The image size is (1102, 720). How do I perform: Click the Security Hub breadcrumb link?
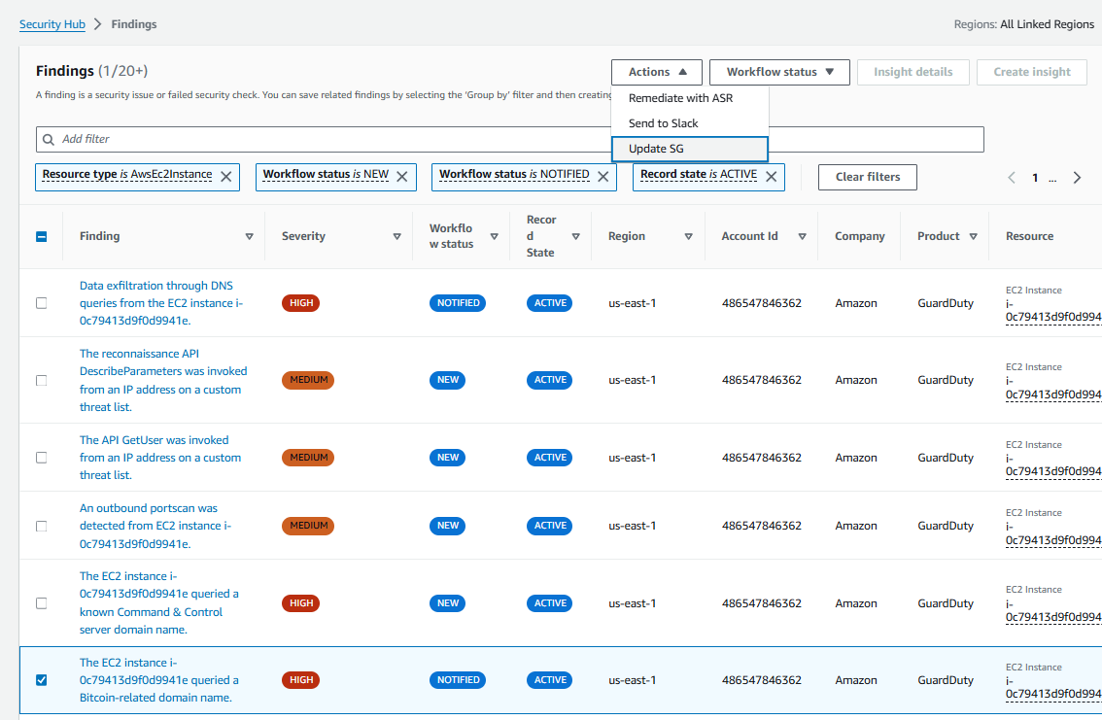[x=52, y=24]
